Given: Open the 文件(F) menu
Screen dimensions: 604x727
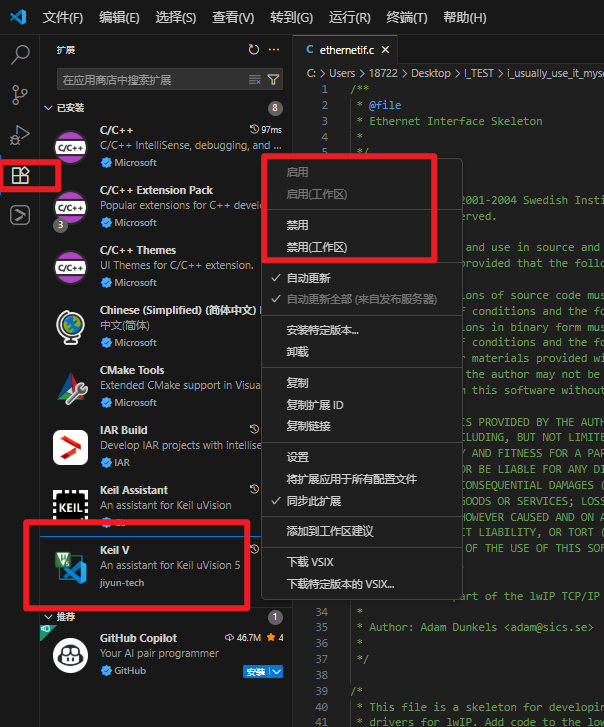Looking at the screenshot, I should pos(63,18).
